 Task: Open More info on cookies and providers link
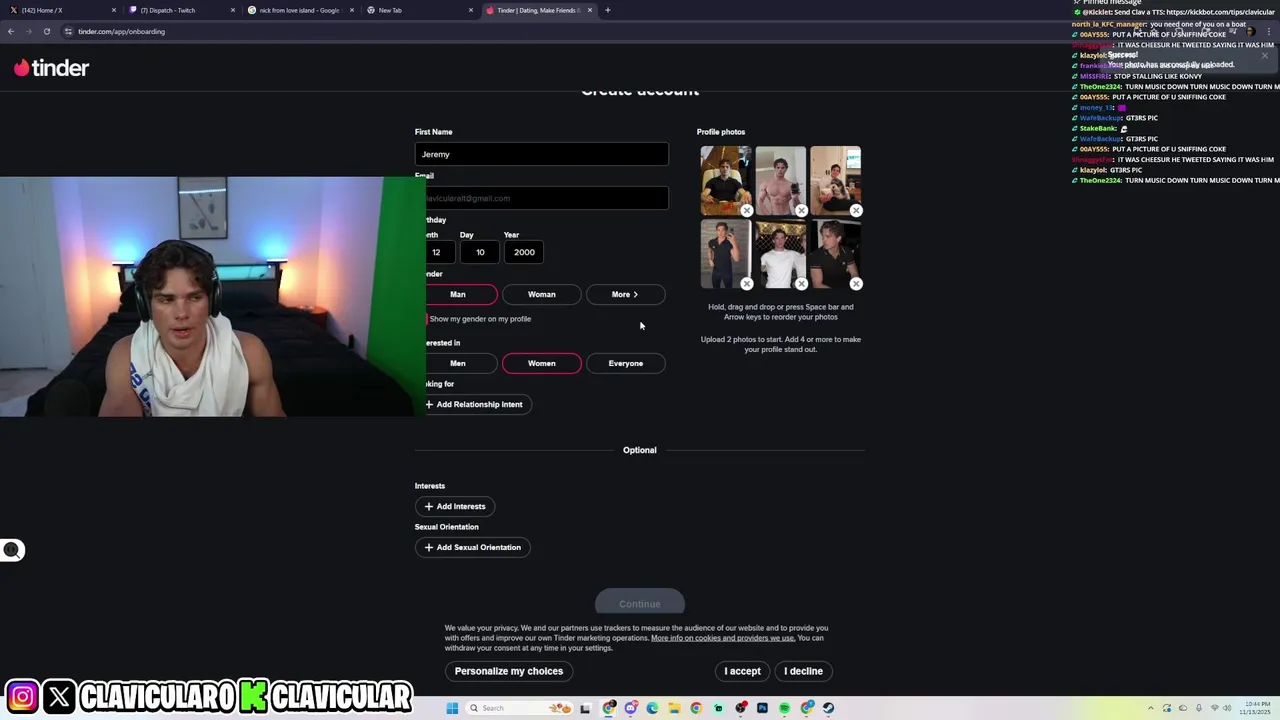[723, 638]
